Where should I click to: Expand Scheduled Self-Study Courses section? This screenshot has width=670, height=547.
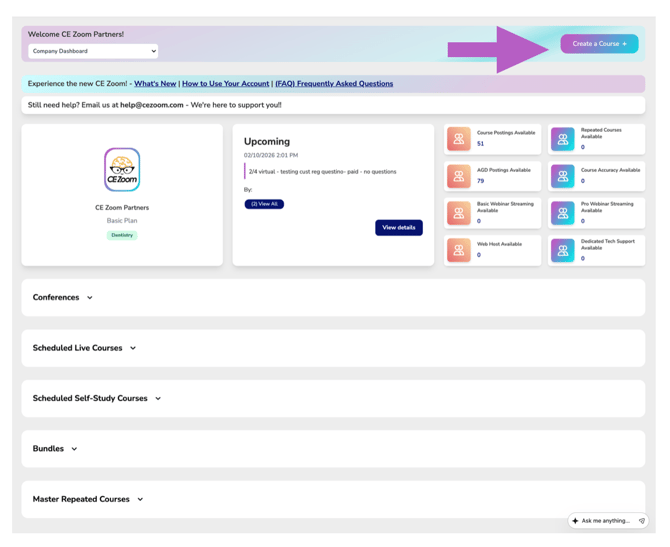(x=97, y=398)
